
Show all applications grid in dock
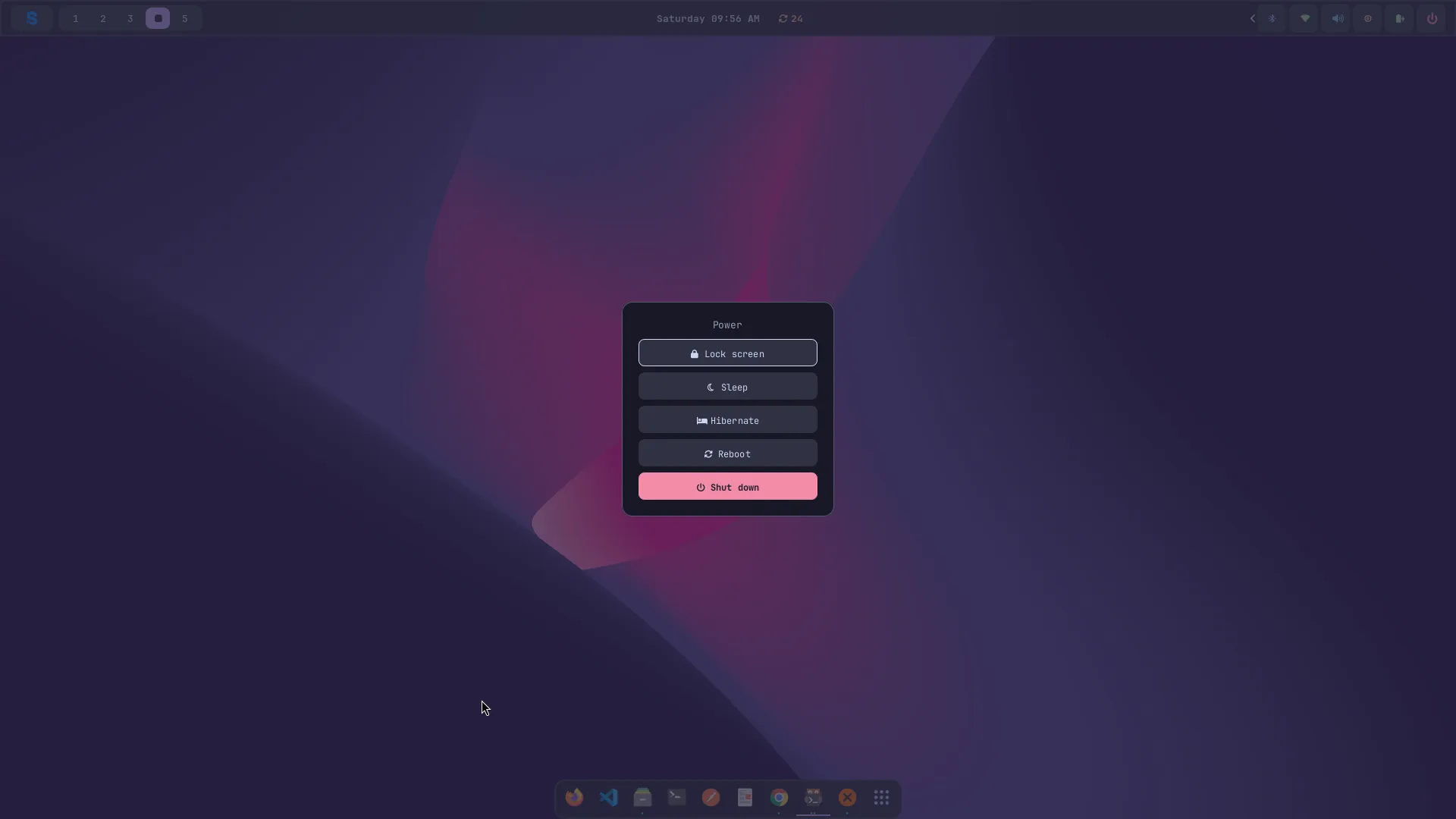(x=881, y=797)
